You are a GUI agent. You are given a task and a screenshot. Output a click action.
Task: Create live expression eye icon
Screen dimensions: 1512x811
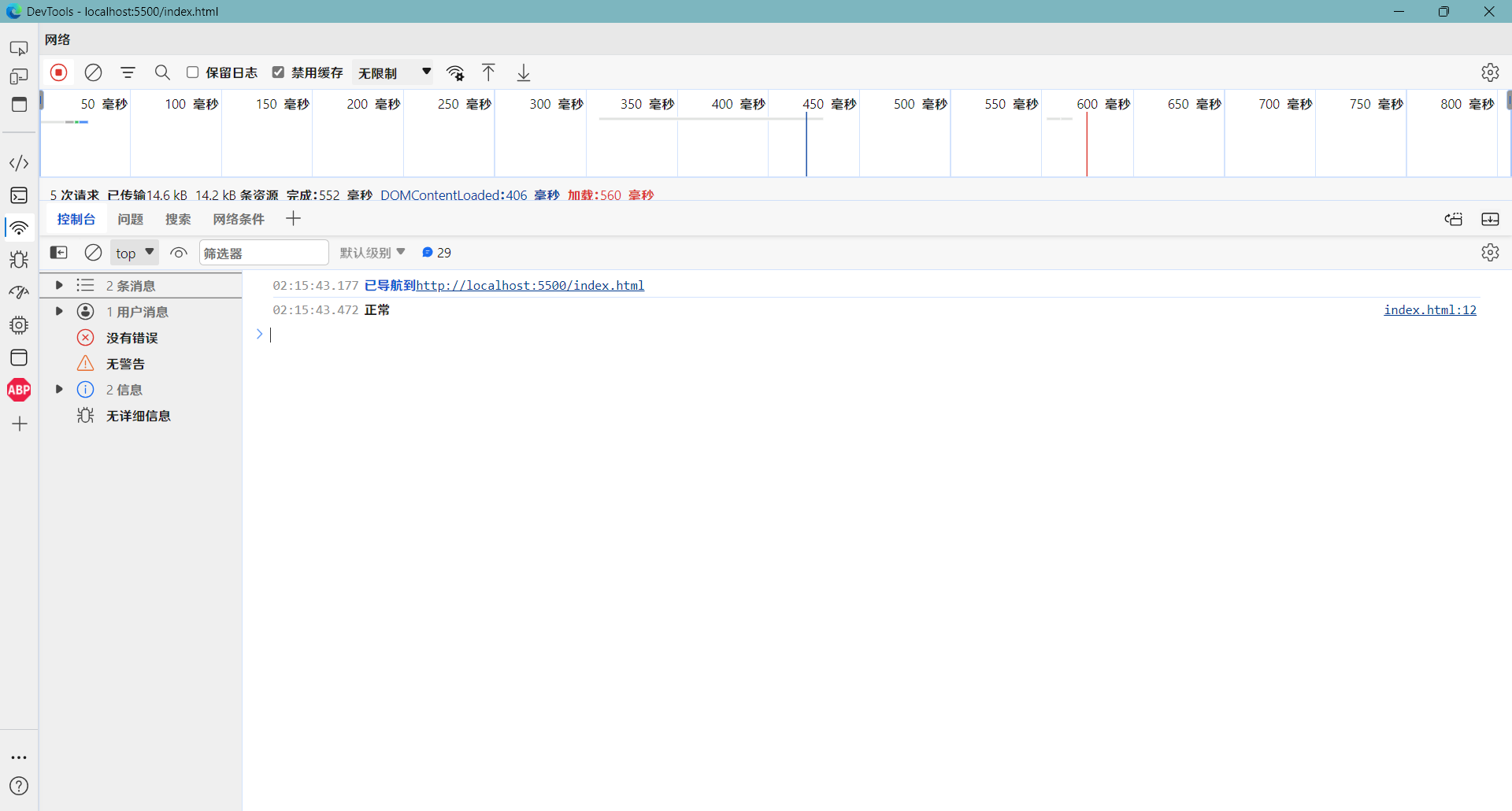point(179,253)
